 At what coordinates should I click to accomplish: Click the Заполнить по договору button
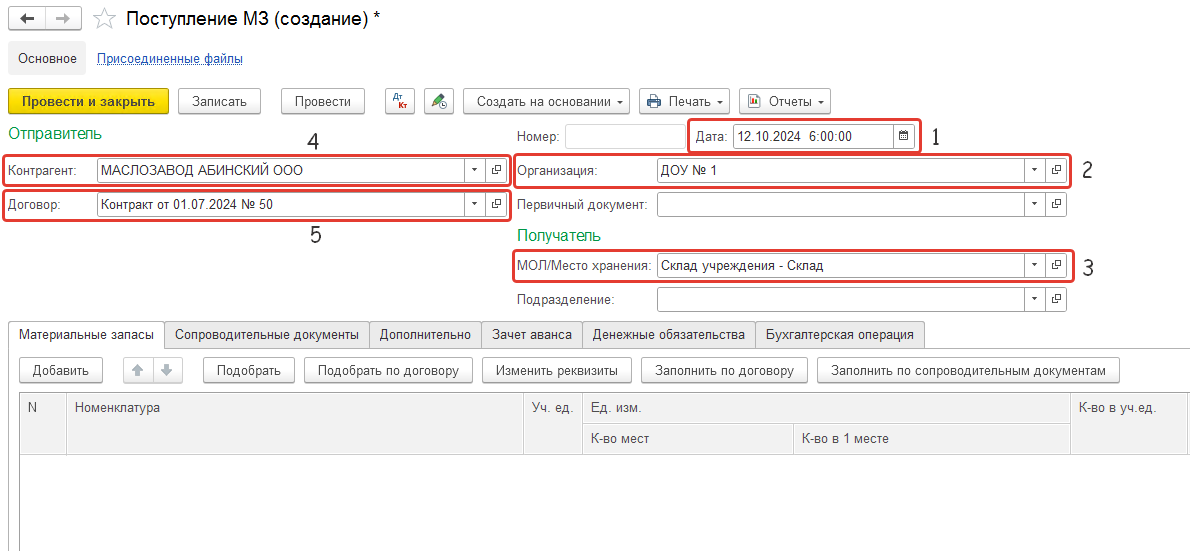(724, 370)
